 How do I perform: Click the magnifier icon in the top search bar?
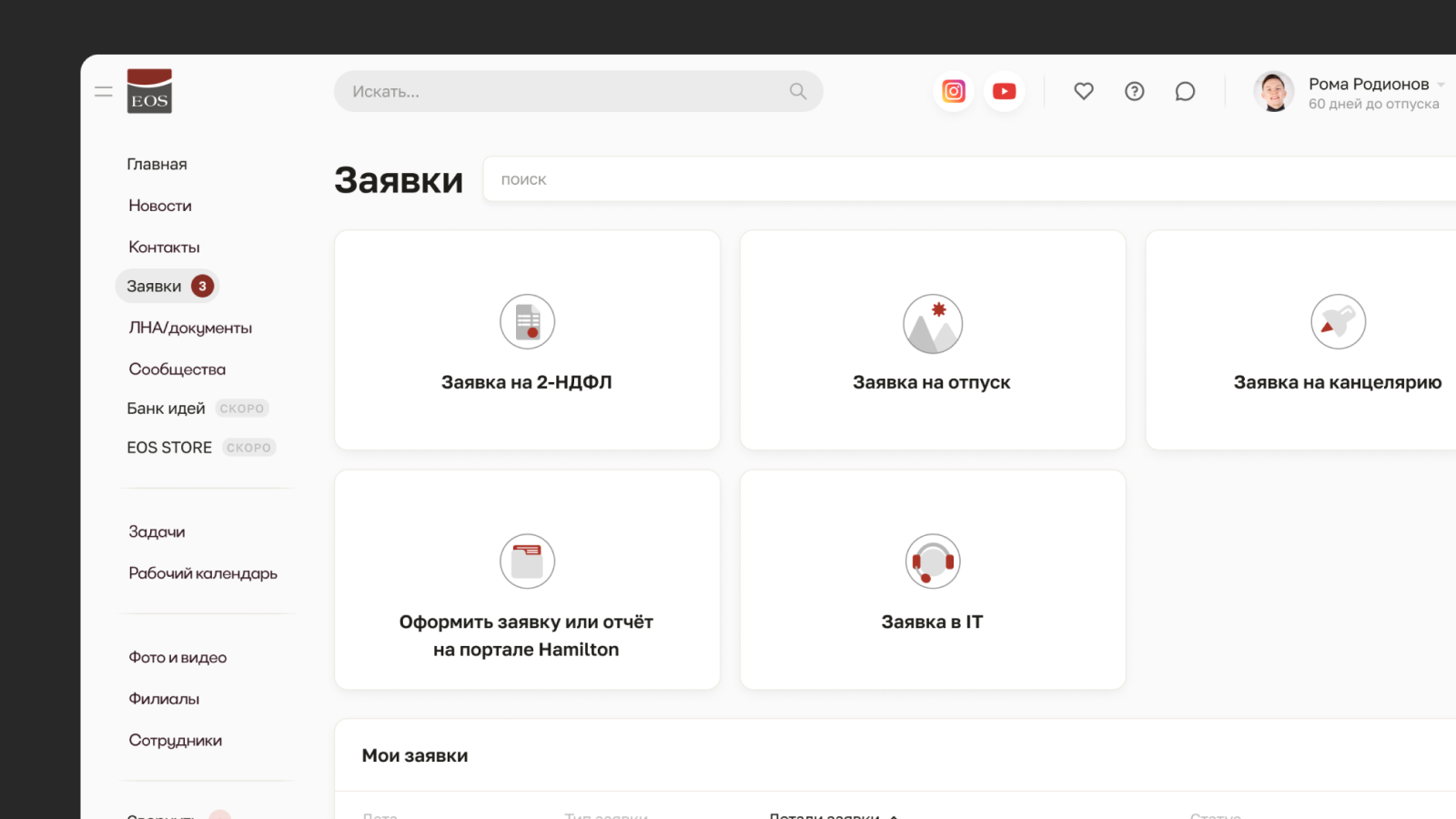click(798, 91)
